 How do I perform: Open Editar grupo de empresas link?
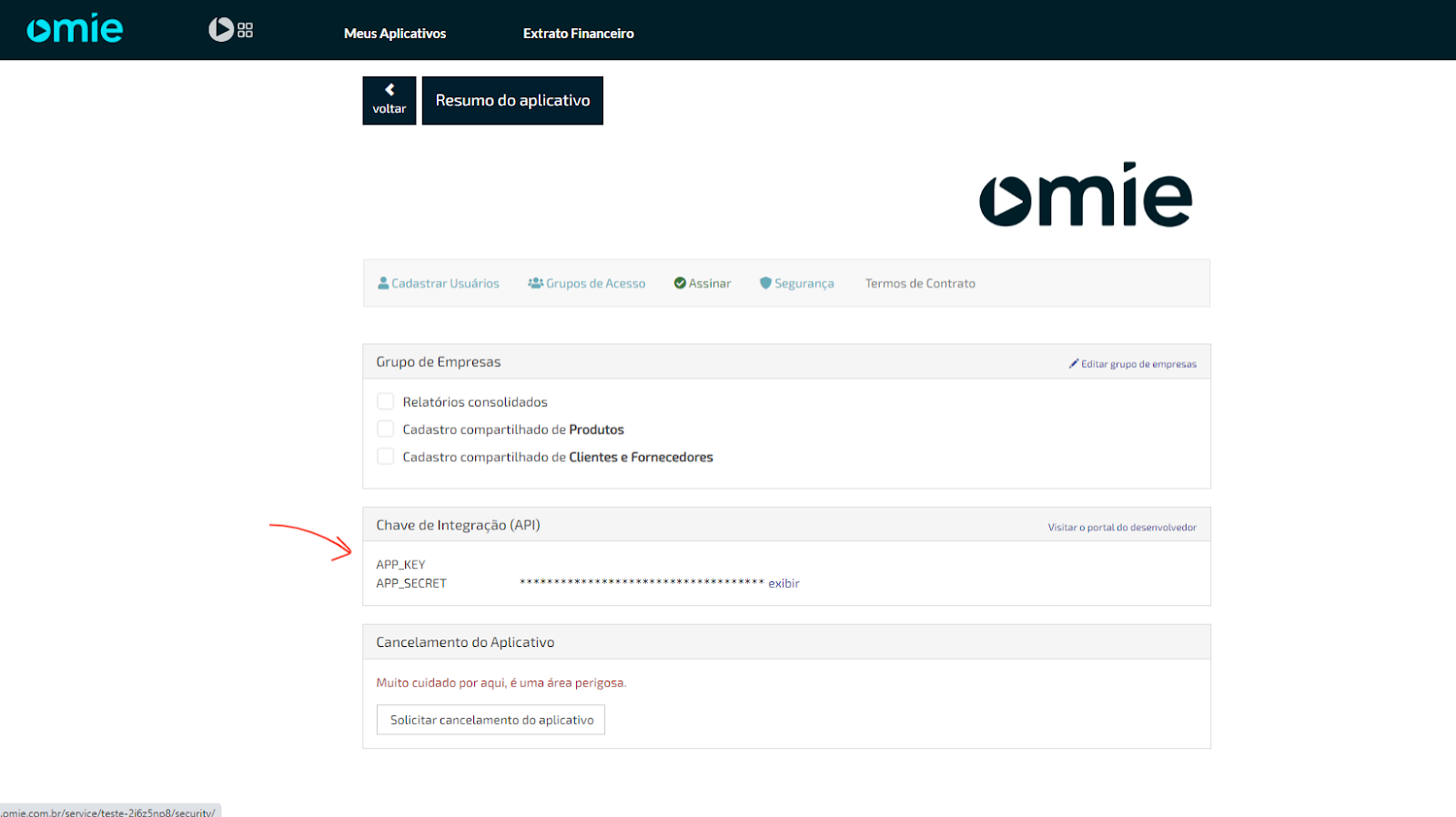point(1138,364)
